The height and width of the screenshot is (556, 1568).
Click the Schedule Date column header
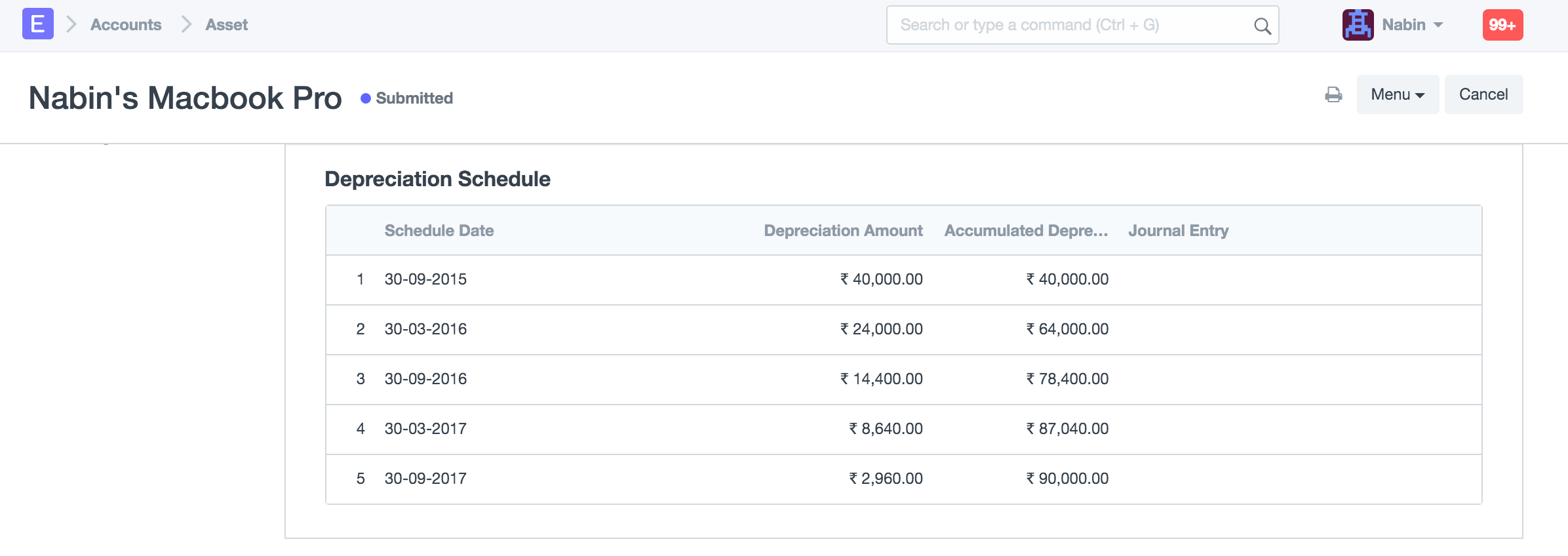point(439,231)
